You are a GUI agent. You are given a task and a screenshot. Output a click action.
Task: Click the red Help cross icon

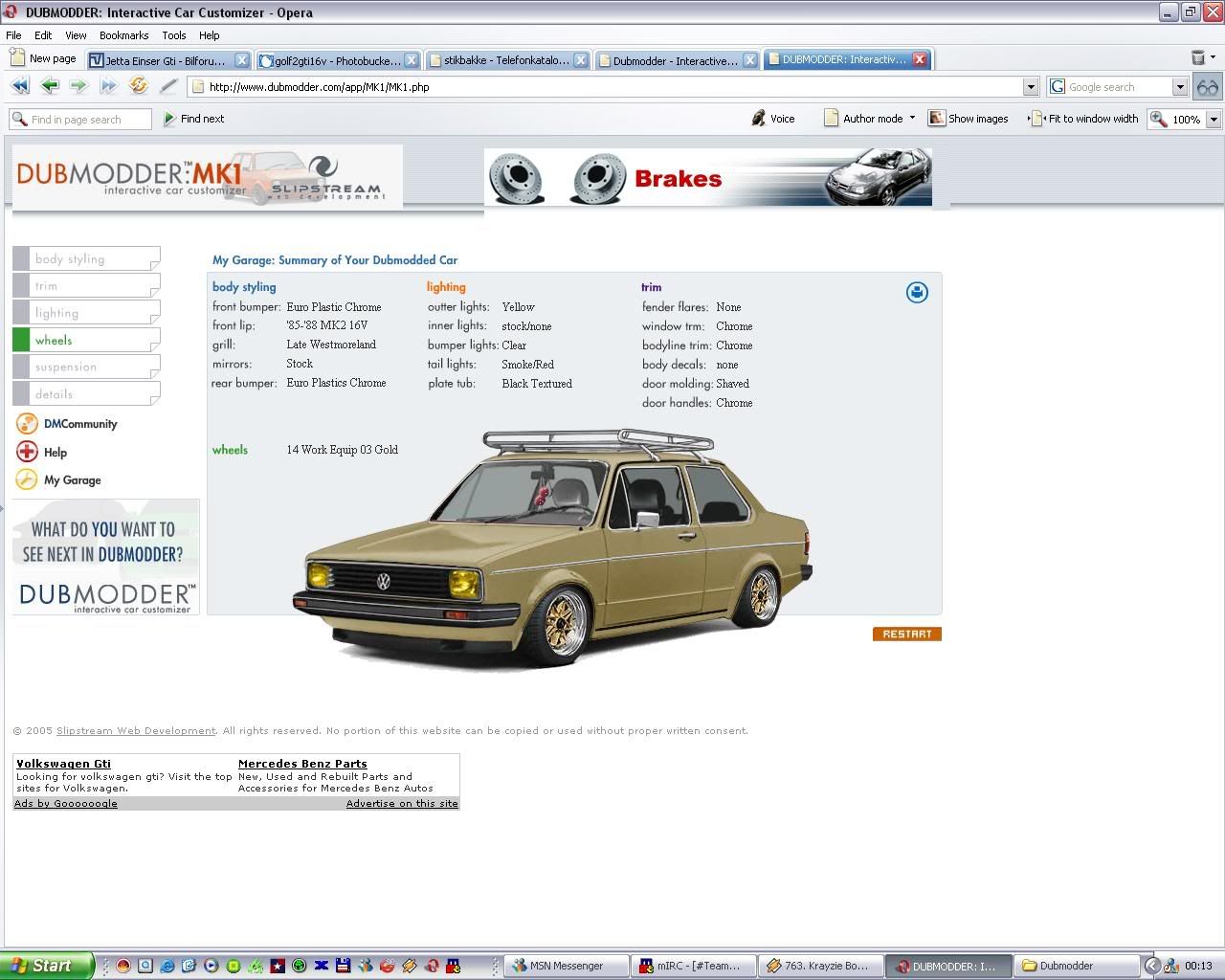[x=27, y=452]
